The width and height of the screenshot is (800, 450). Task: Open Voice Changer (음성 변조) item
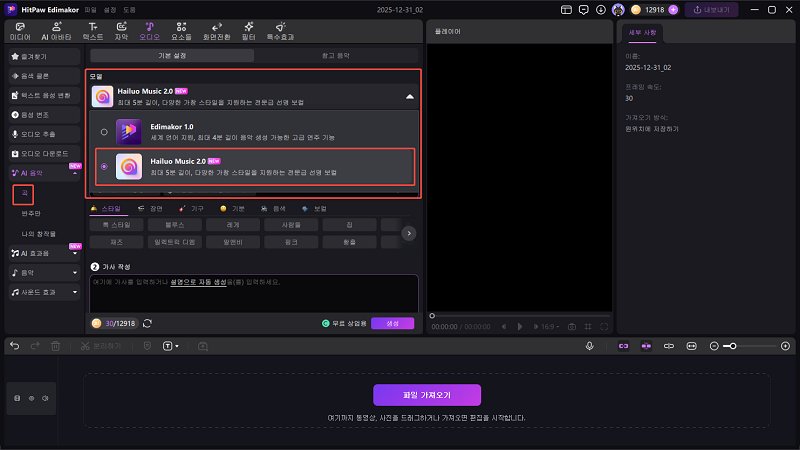click(x=44, y=115)
